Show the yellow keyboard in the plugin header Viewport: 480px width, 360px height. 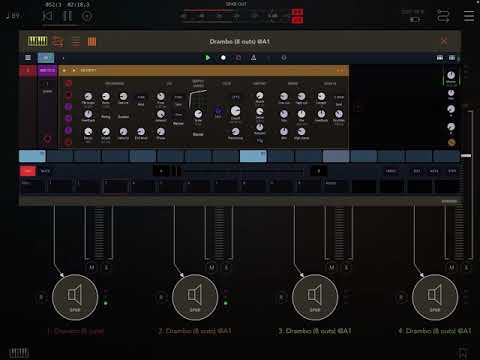pyautogui.click(x=37, y=41)
